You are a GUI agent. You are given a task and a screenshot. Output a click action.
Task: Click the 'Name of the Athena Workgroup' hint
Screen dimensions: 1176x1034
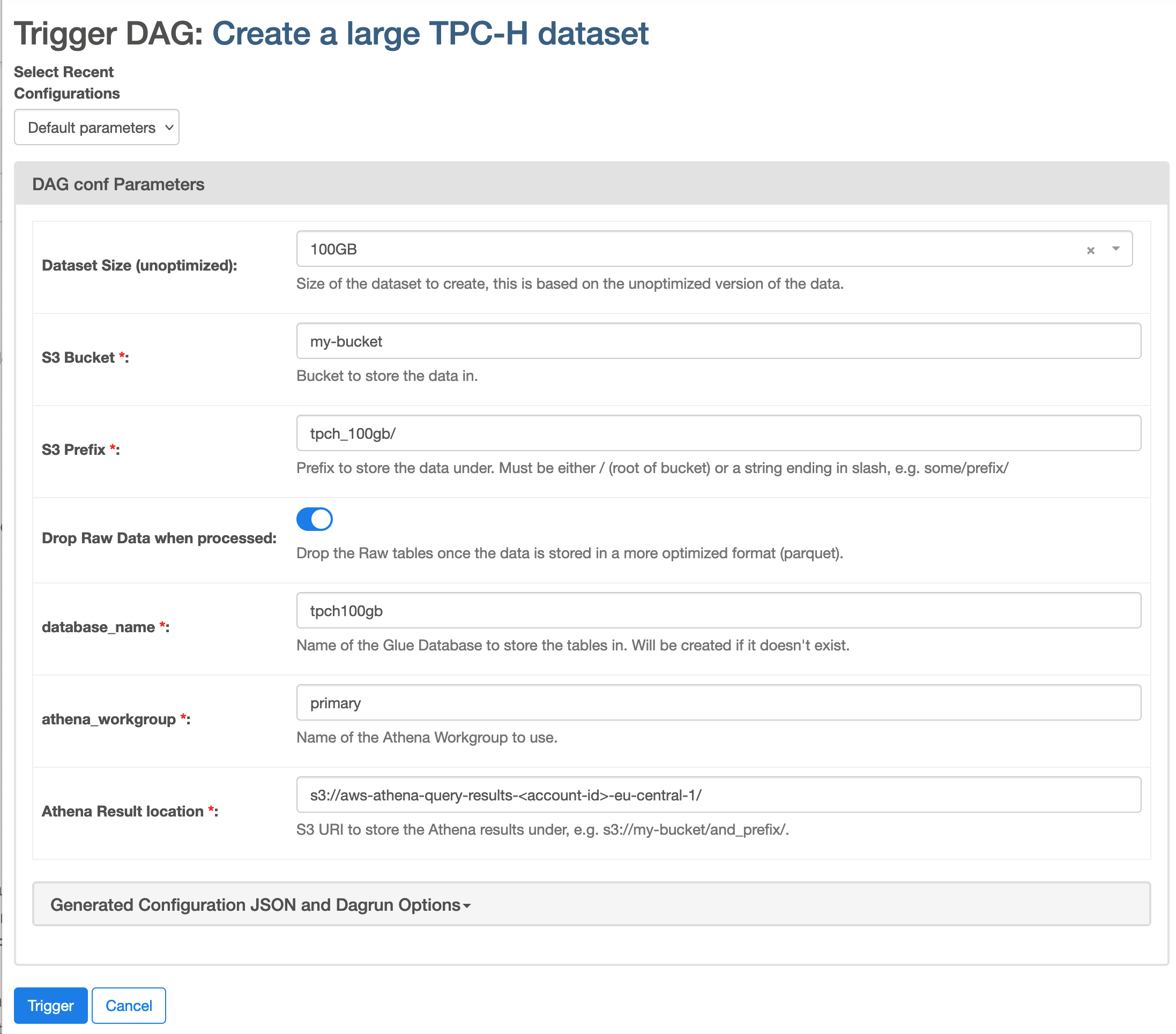(x=426, y=737)
